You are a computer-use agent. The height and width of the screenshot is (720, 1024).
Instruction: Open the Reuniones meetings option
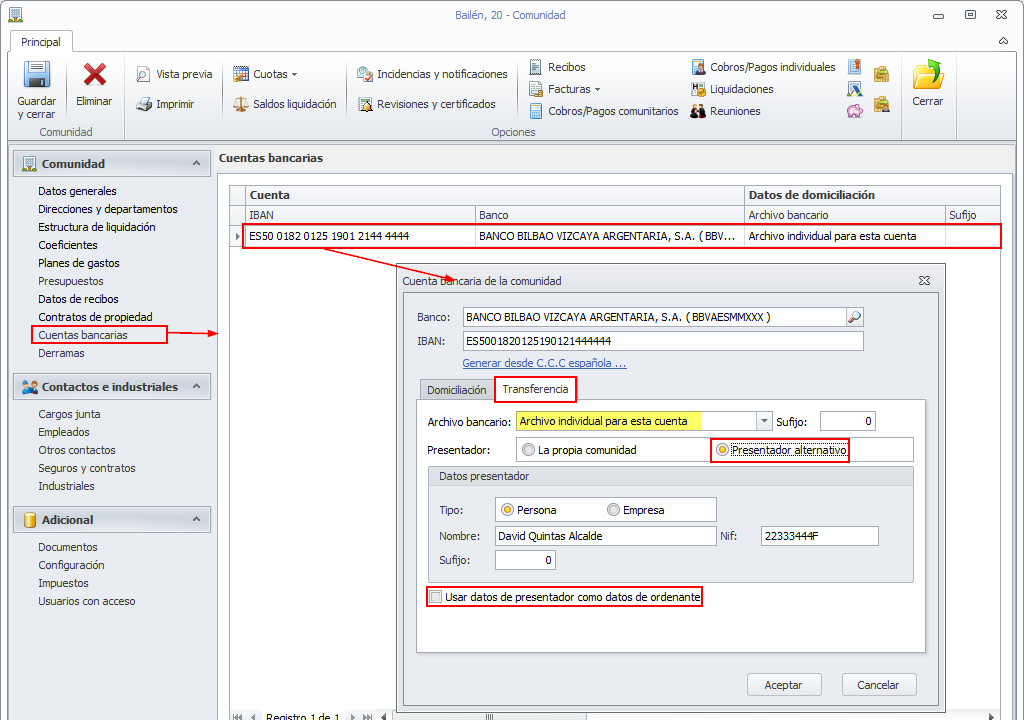(x=726, y=111)
